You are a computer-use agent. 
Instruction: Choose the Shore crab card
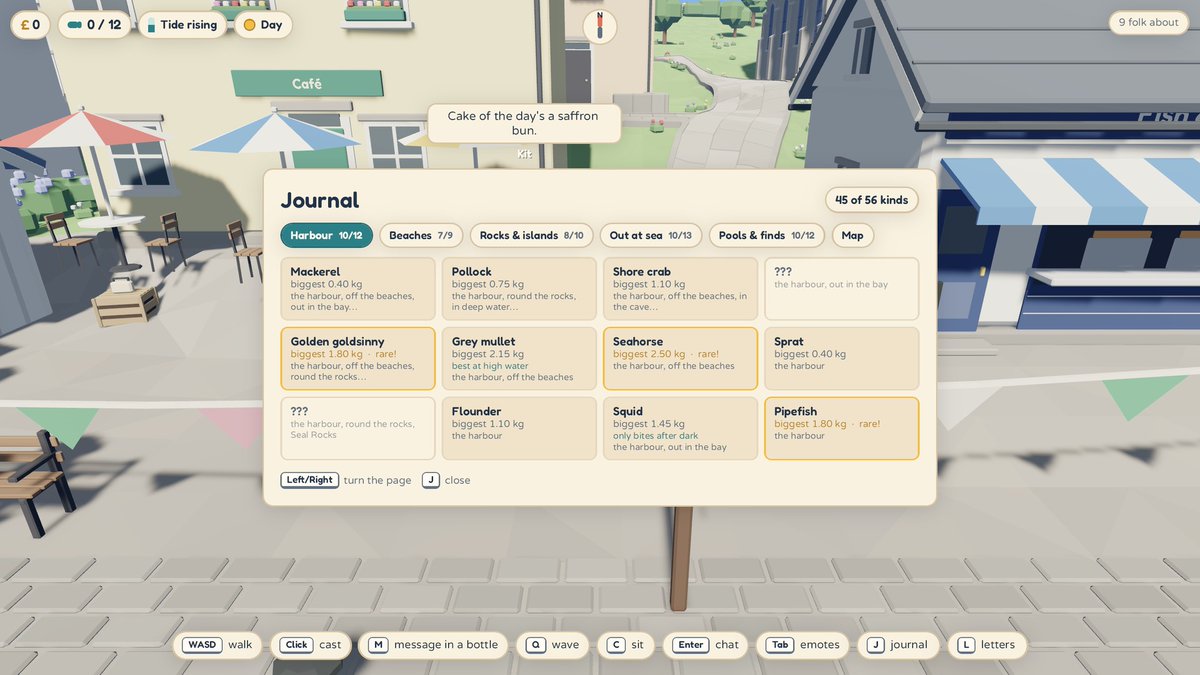680,289
